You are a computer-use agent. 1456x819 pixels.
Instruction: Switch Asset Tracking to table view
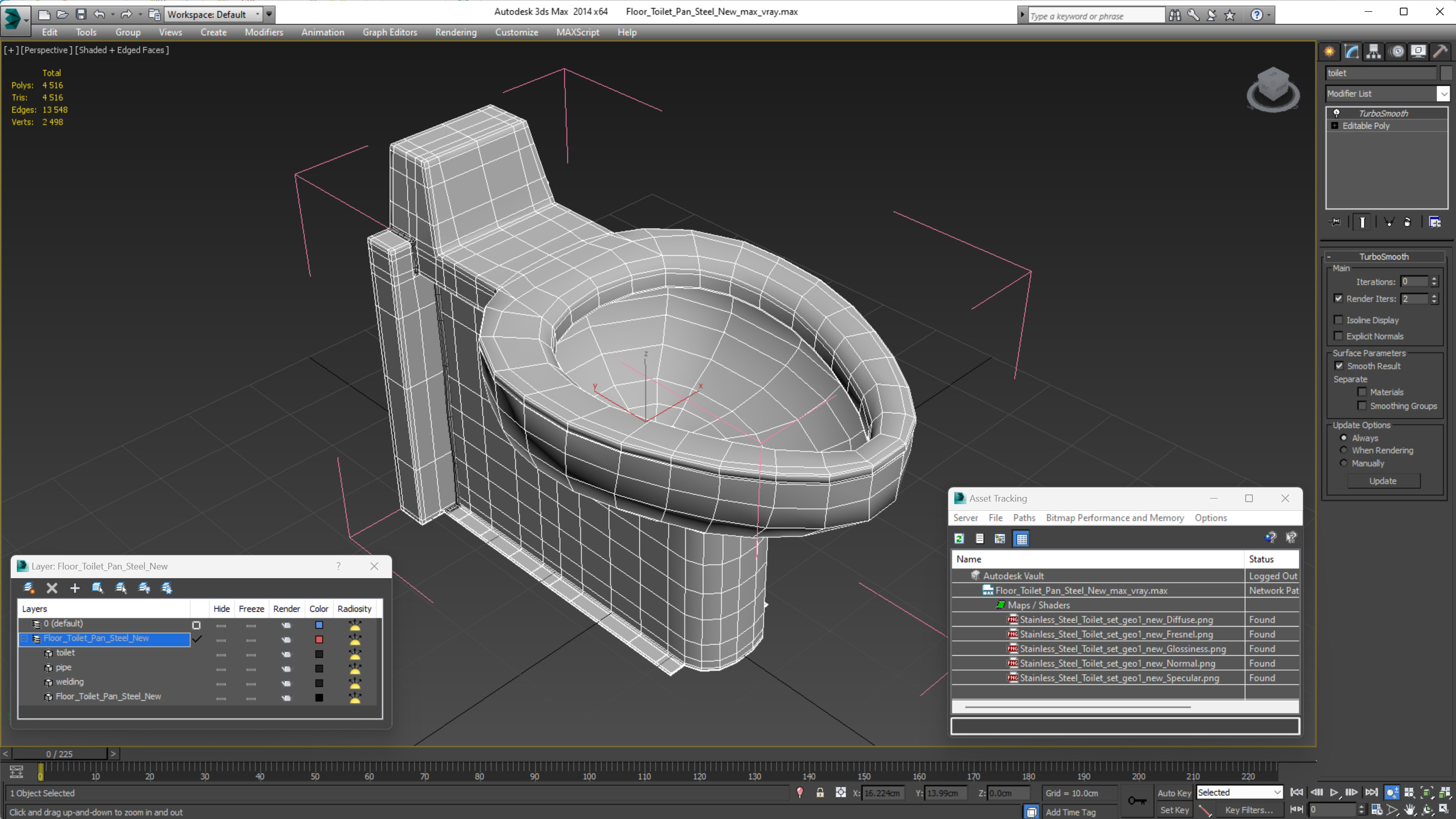[x=1021, y=539]
